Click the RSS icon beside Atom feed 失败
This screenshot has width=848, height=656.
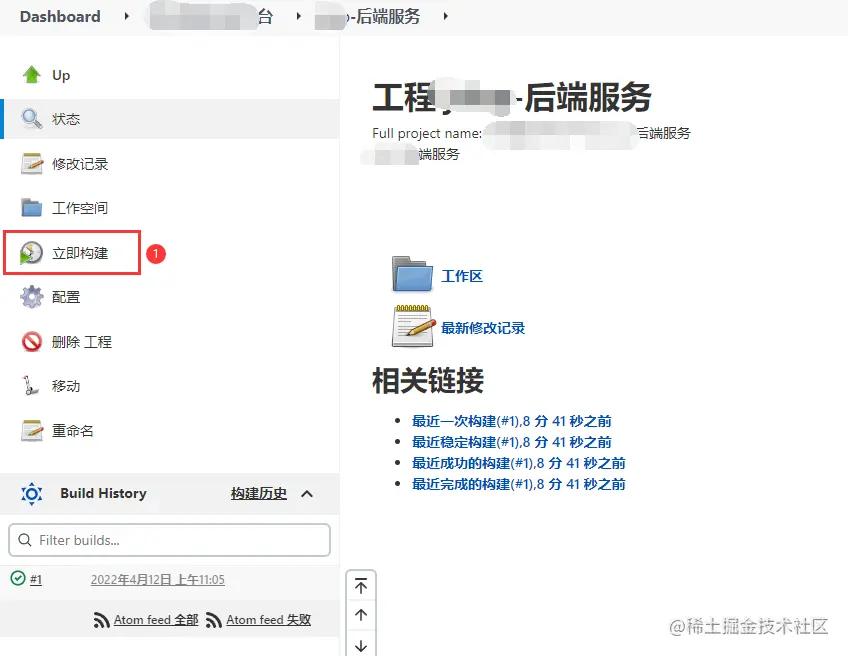[214, 620]
